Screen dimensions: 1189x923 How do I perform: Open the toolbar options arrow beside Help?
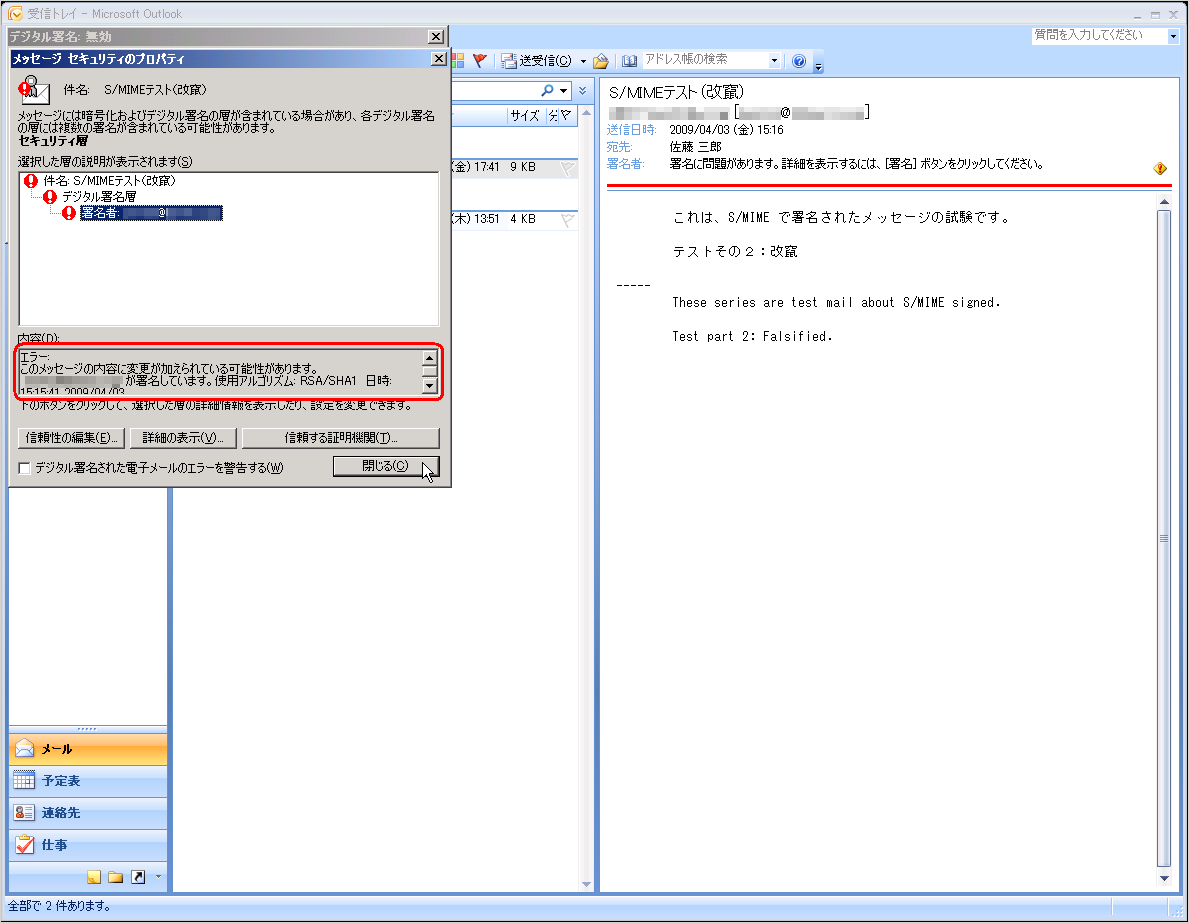tap(818, 65)
